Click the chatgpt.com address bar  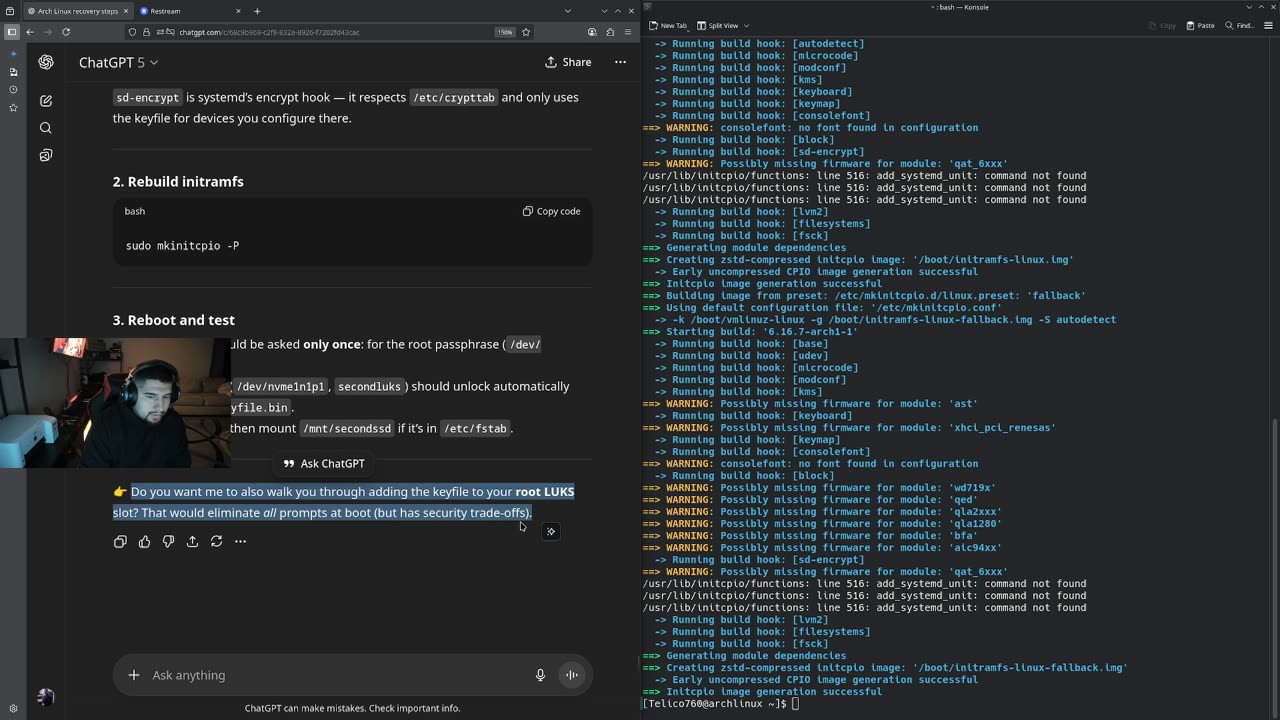(x=330, y=32)
